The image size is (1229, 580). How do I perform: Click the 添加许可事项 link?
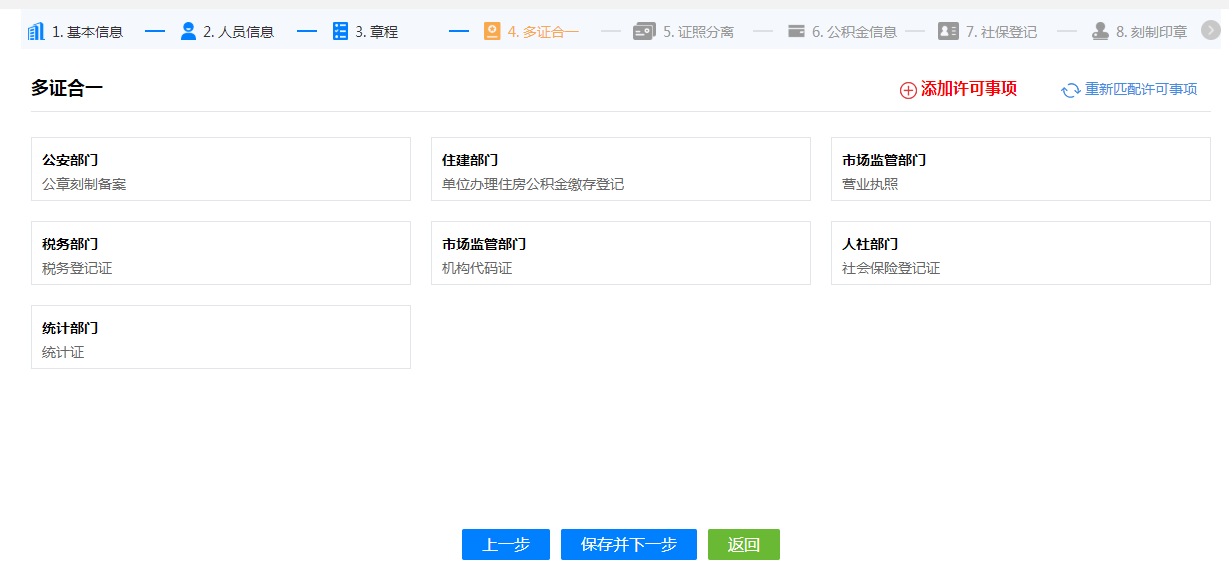tap(969, 89)
